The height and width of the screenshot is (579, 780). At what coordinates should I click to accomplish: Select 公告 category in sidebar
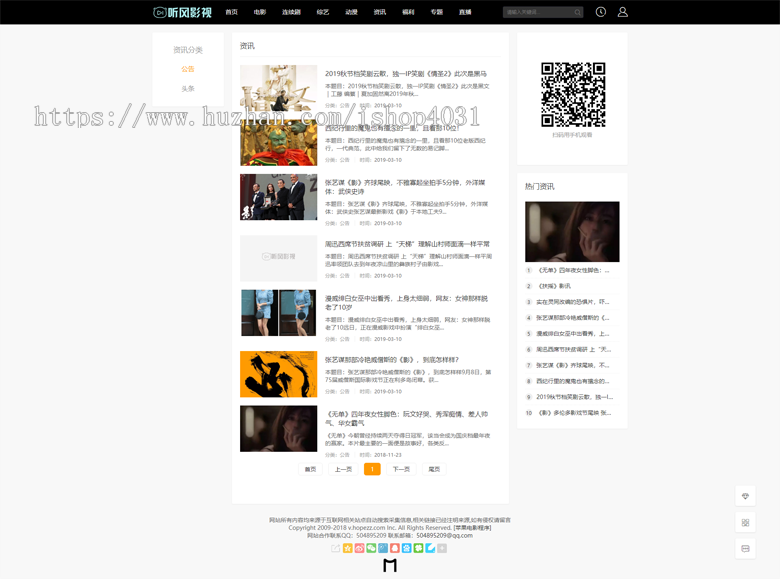point(188,69)
